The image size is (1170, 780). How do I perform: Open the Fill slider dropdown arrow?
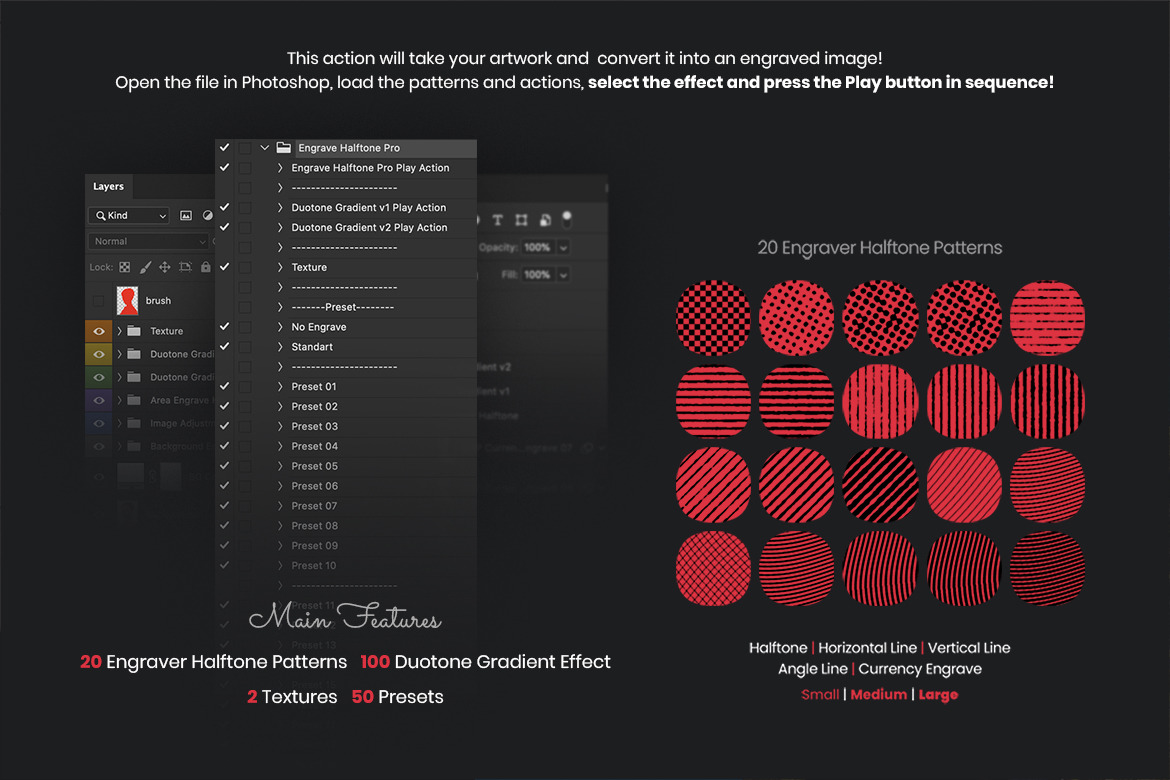click(x=563, y=275)
